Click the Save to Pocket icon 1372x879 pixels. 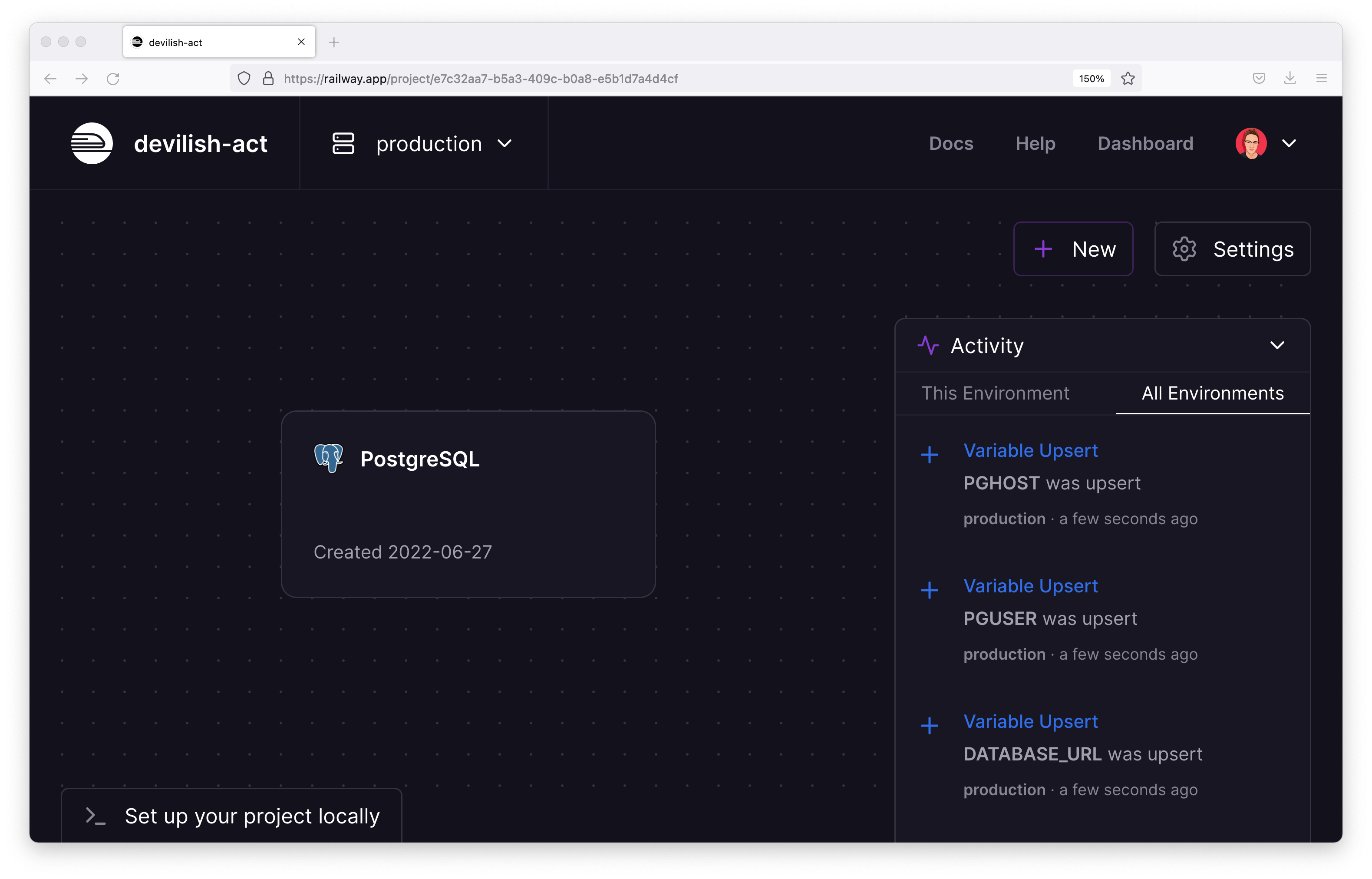point(1259,79)
